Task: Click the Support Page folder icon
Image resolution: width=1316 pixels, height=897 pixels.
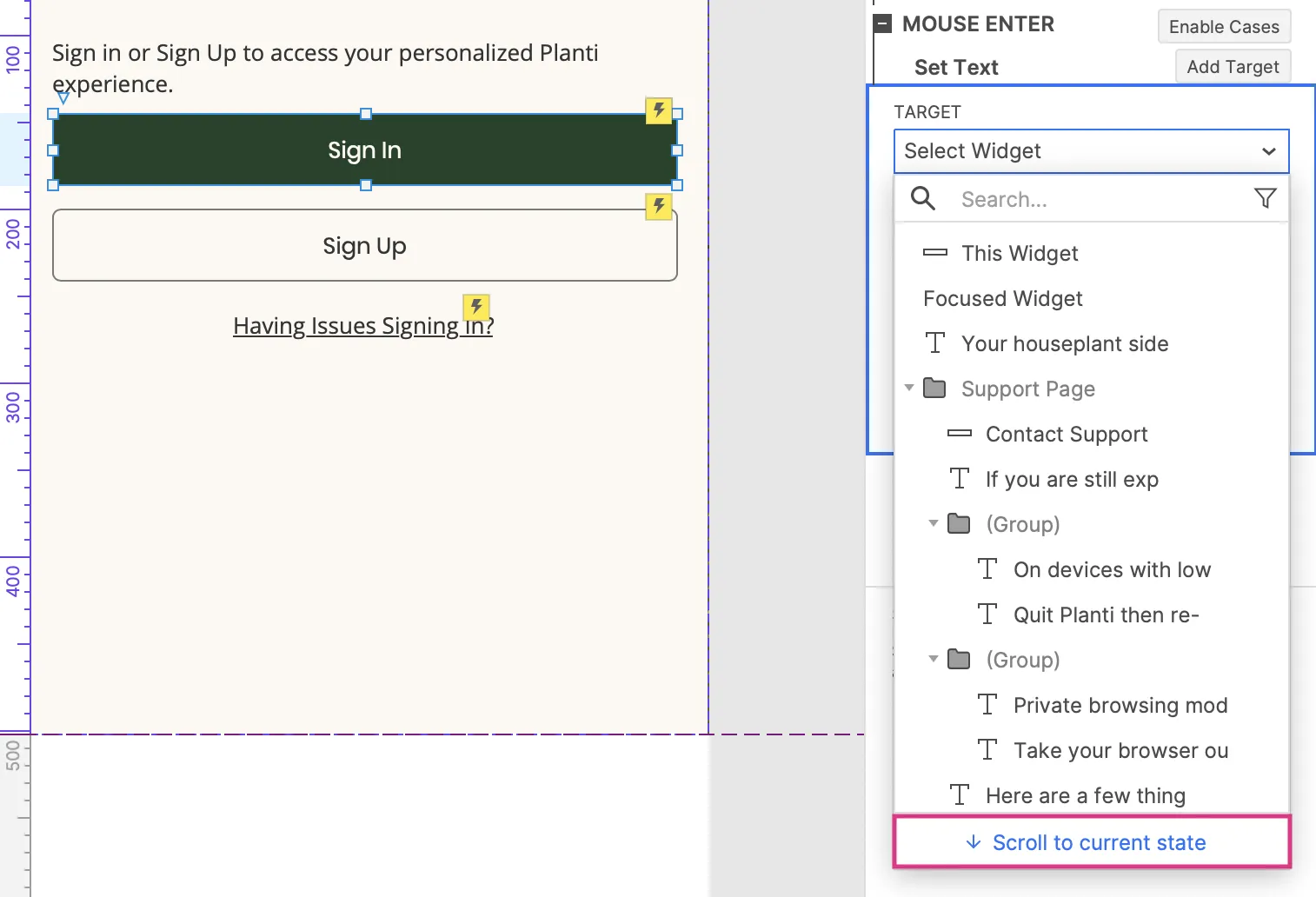Action: pyautogui.click(x=934, y=389)
